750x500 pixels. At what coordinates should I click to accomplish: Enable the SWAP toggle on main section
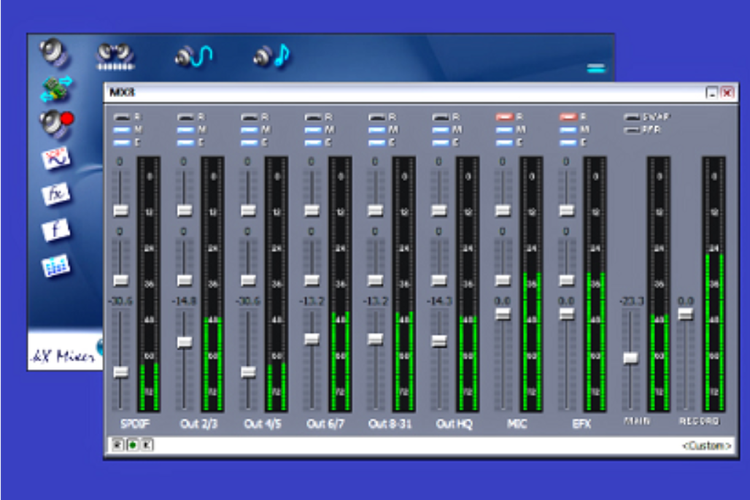(x=632, y=117)
